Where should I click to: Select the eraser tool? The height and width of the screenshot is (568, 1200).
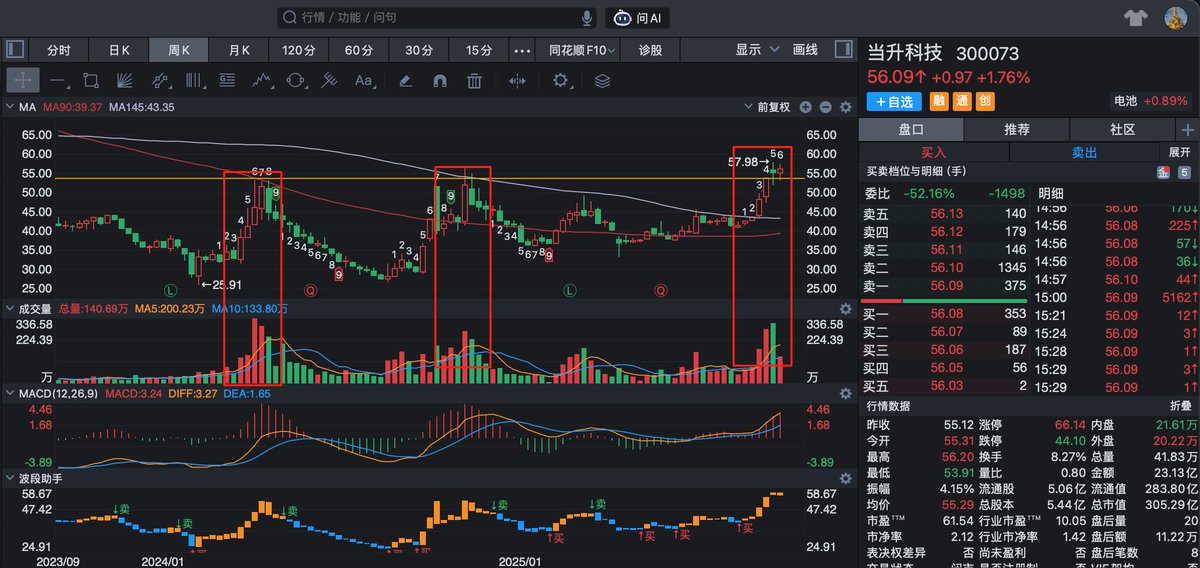pyautogui.click(x=405, y=80)
